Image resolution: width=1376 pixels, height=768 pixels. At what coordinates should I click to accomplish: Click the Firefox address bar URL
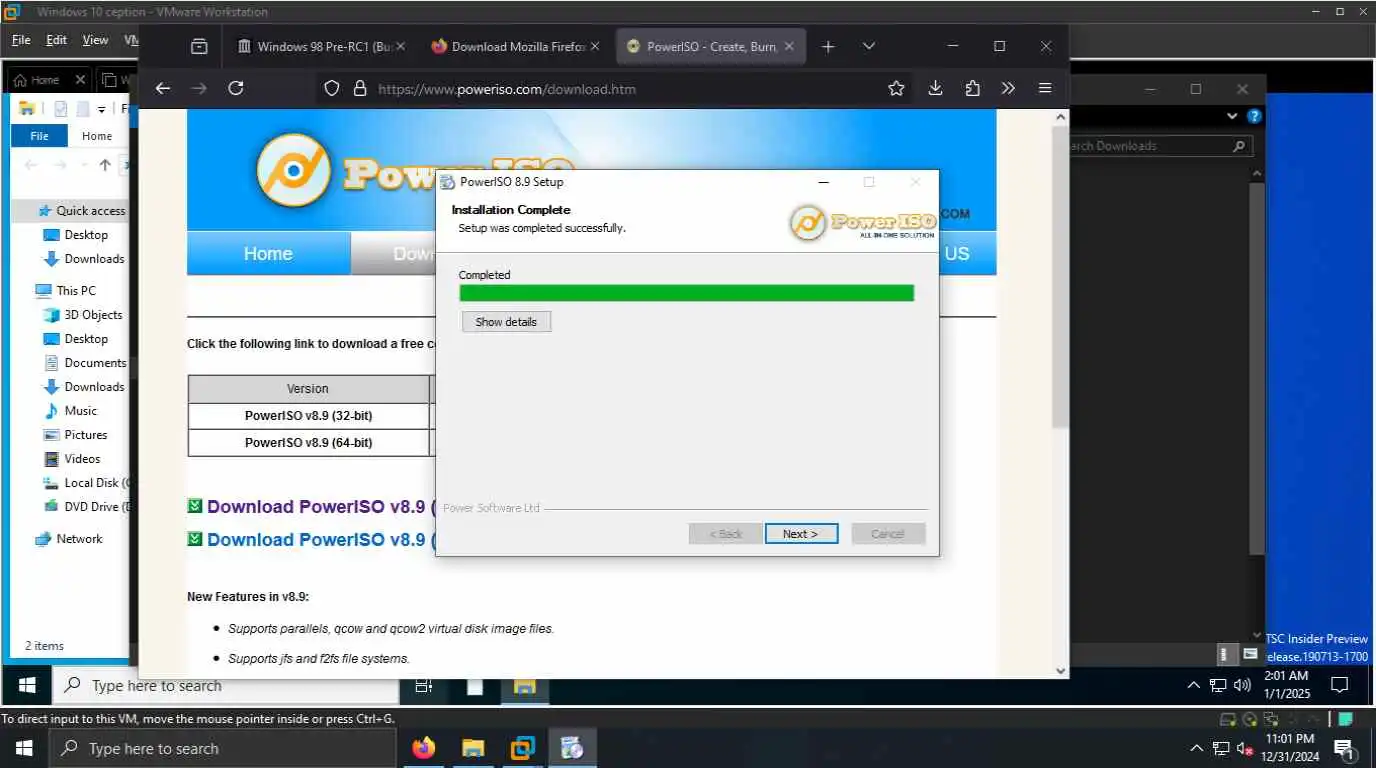click(507, 89)
